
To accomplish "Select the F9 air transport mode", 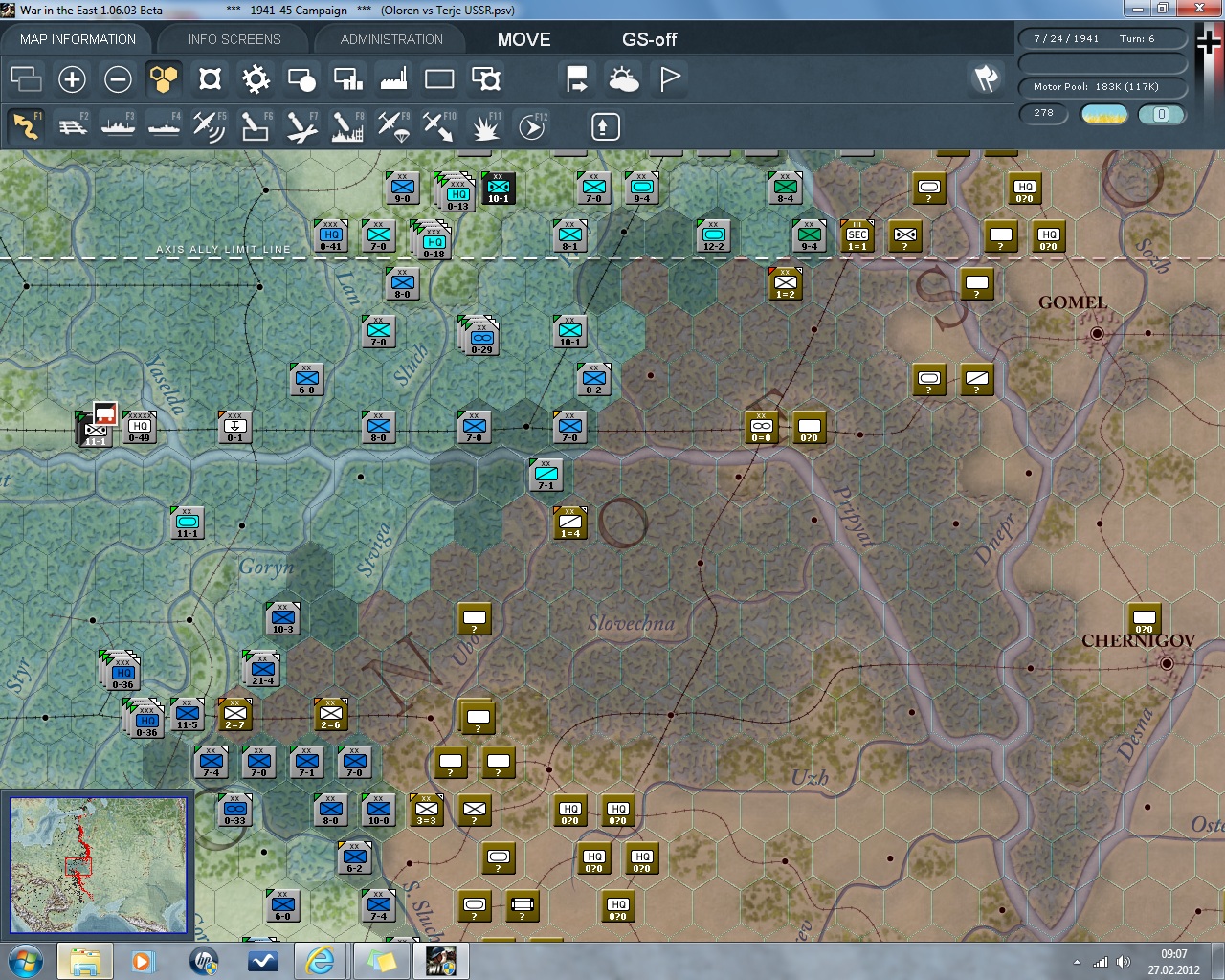I will point(393,126).
